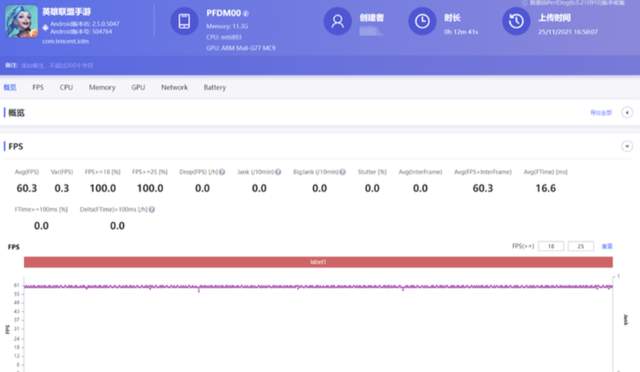Click the duration 0h 12m 41s text
This screenshot has width=640, height=372.
click(461, 31)
